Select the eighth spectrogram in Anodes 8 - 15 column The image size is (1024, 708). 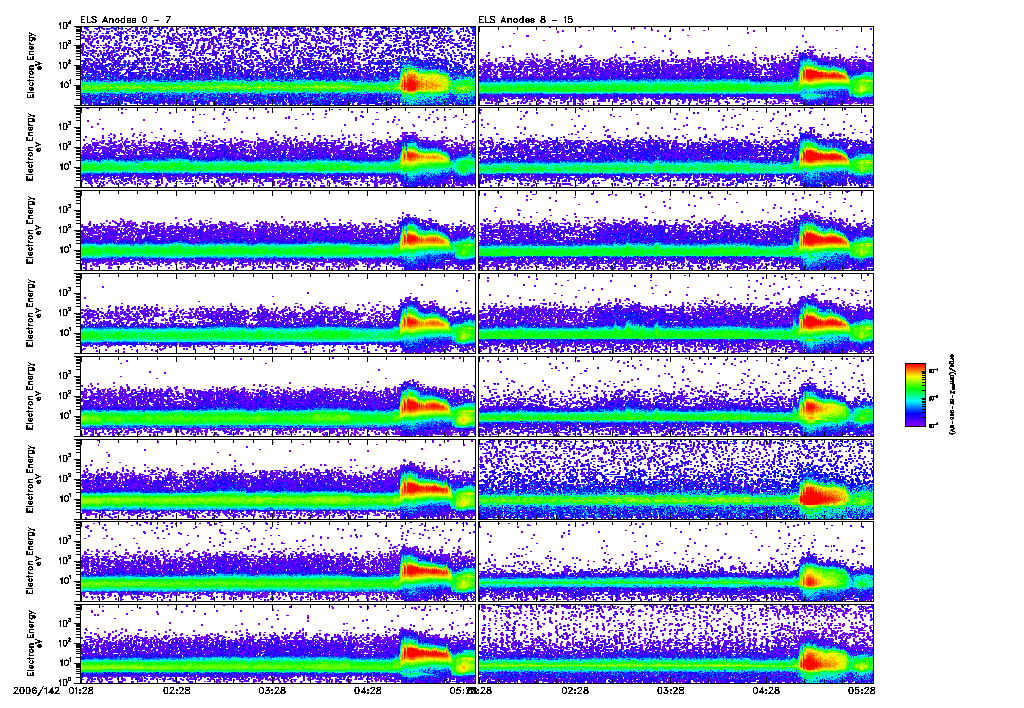coord(676,644)
